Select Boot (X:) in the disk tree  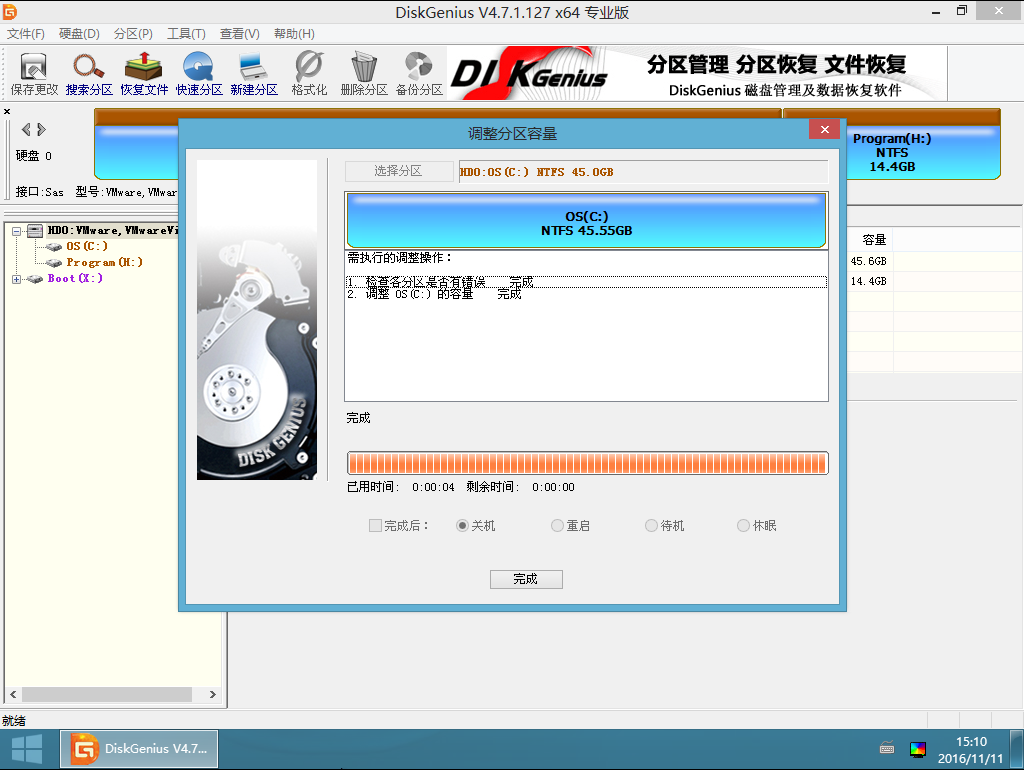[x=75, y=279]
